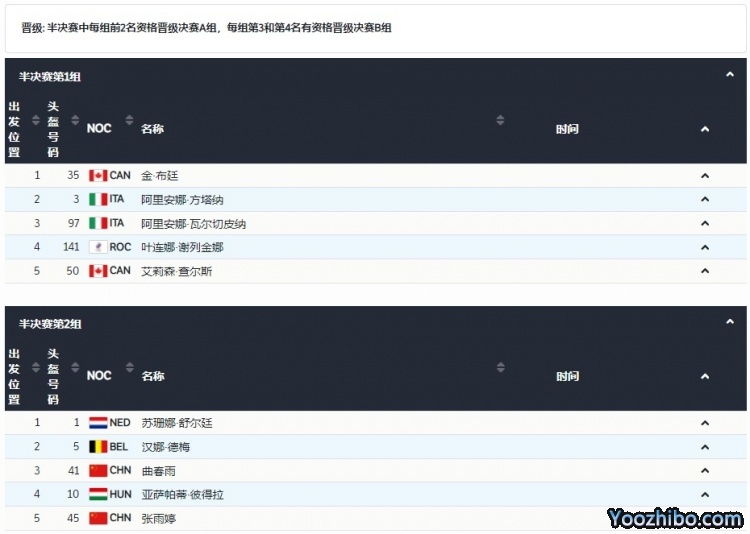Click the Belgium flag next to 汉娜·德梅

pos(98,447)
